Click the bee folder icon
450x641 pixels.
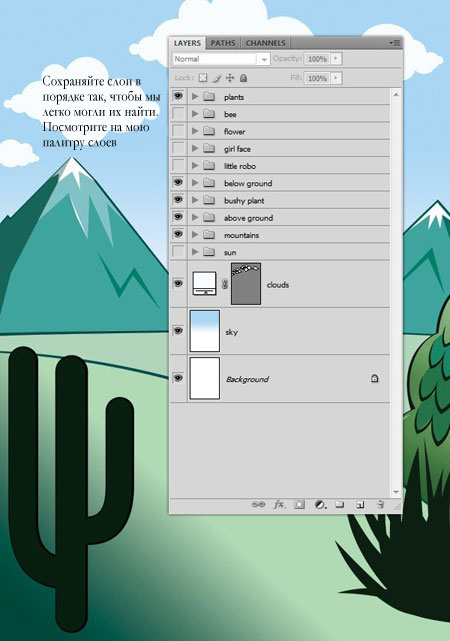209,114
